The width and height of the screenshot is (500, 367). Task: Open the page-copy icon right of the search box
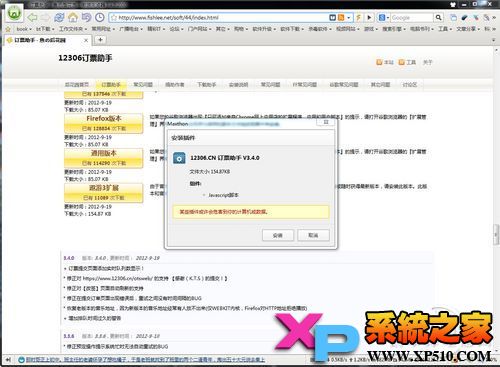pos(453,18)
